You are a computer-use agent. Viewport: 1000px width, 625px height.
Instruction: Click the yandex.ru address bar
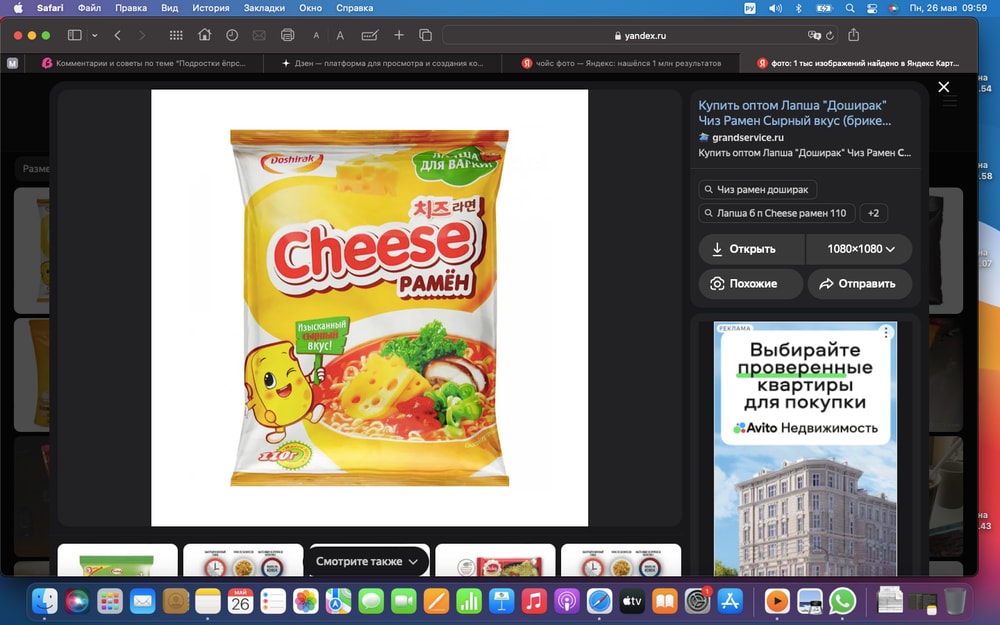(640, 36)
